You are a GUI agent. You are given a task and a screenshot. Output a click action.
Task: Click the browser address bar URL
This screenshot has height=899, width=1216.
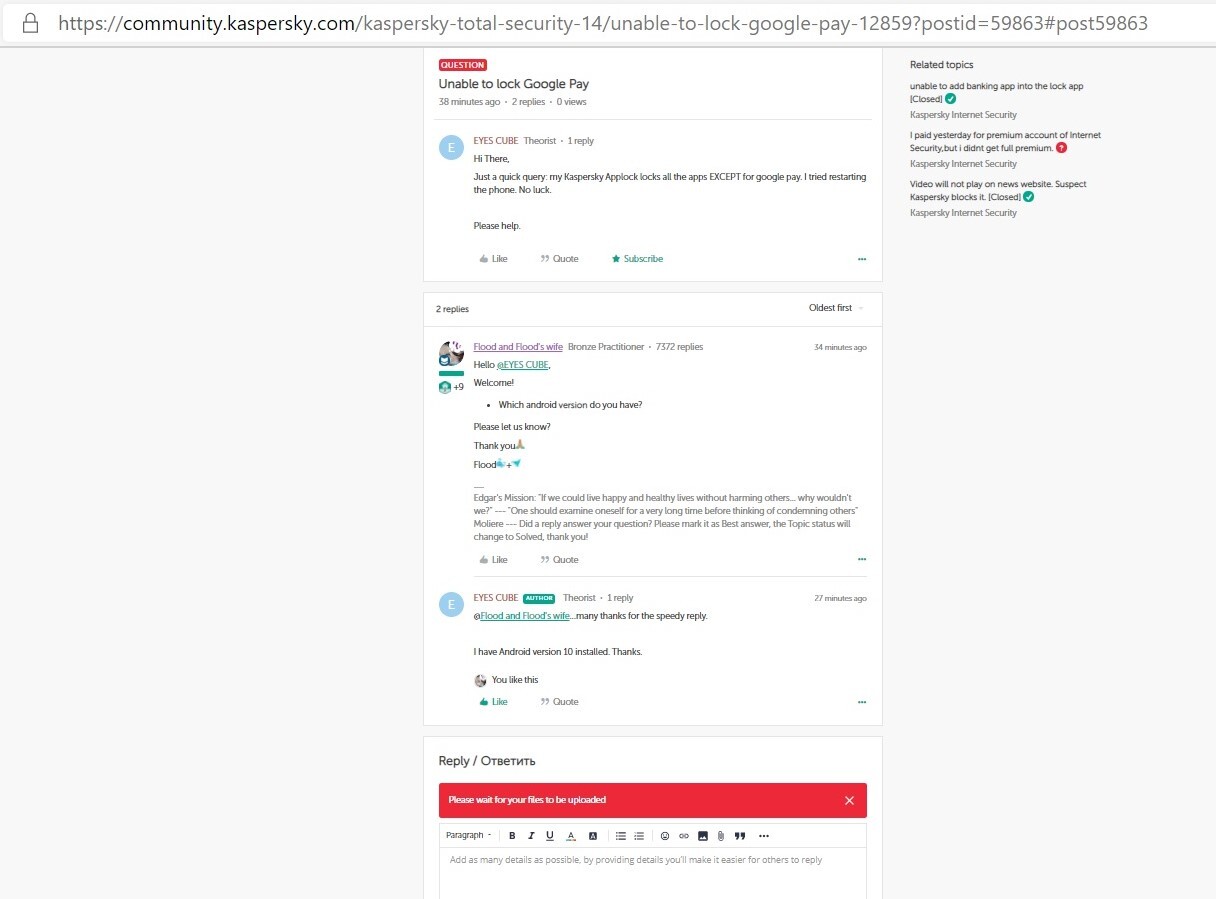[603, 22]
